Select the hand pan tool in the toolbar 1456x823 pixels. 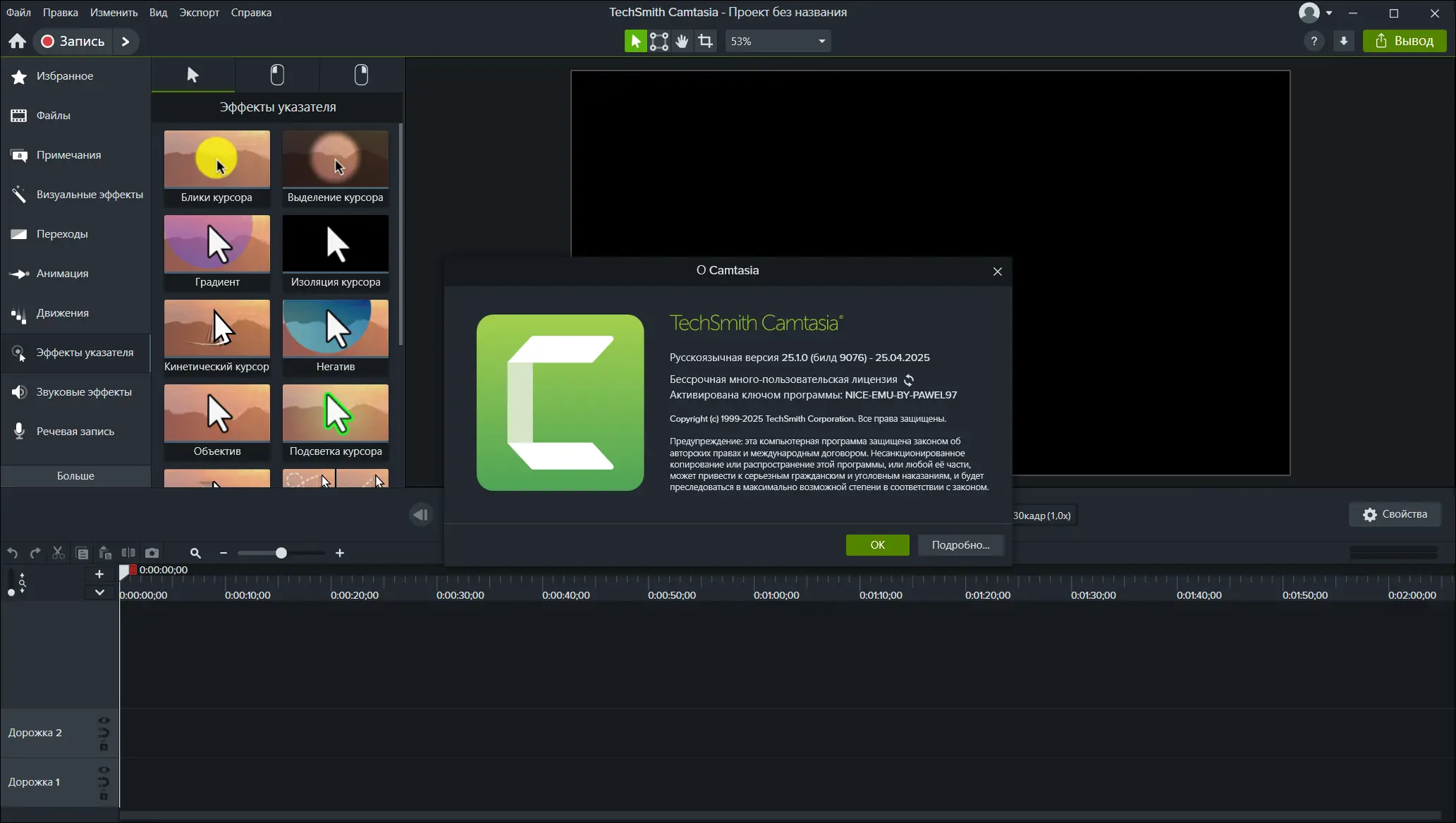click(681, 41)
